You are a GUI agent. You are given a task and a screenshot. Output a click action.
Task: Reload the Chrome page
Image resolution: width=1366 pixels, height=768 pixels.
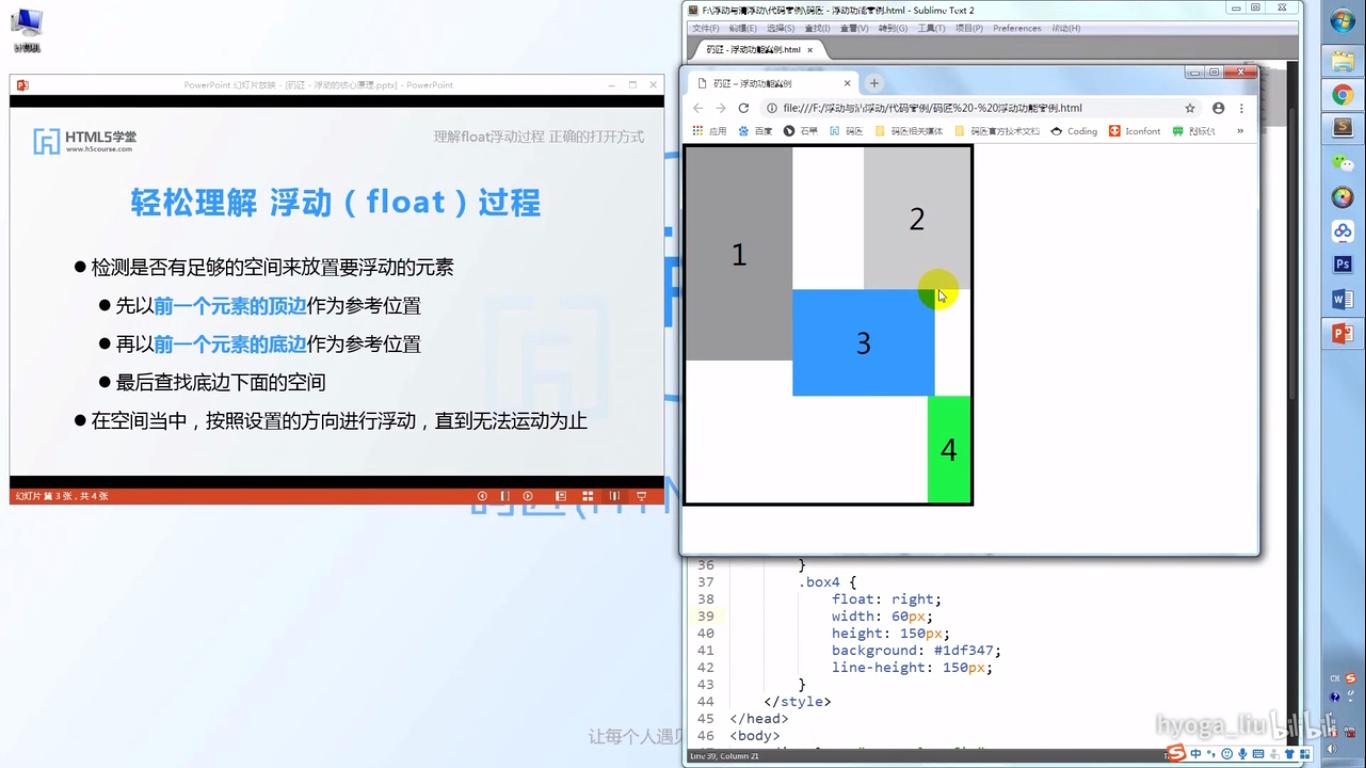tap(743, 108)
